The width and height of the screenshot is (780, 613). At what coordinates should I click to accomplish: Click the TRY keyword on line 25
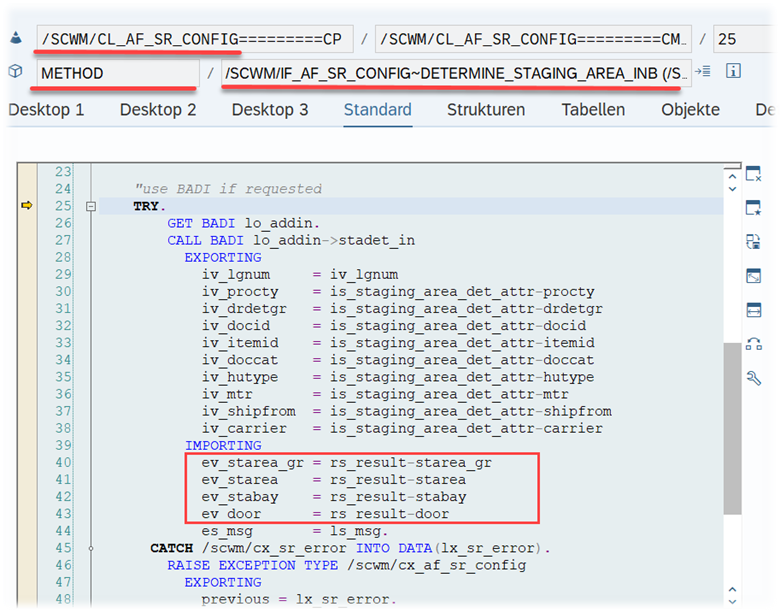tap(146, 206)
